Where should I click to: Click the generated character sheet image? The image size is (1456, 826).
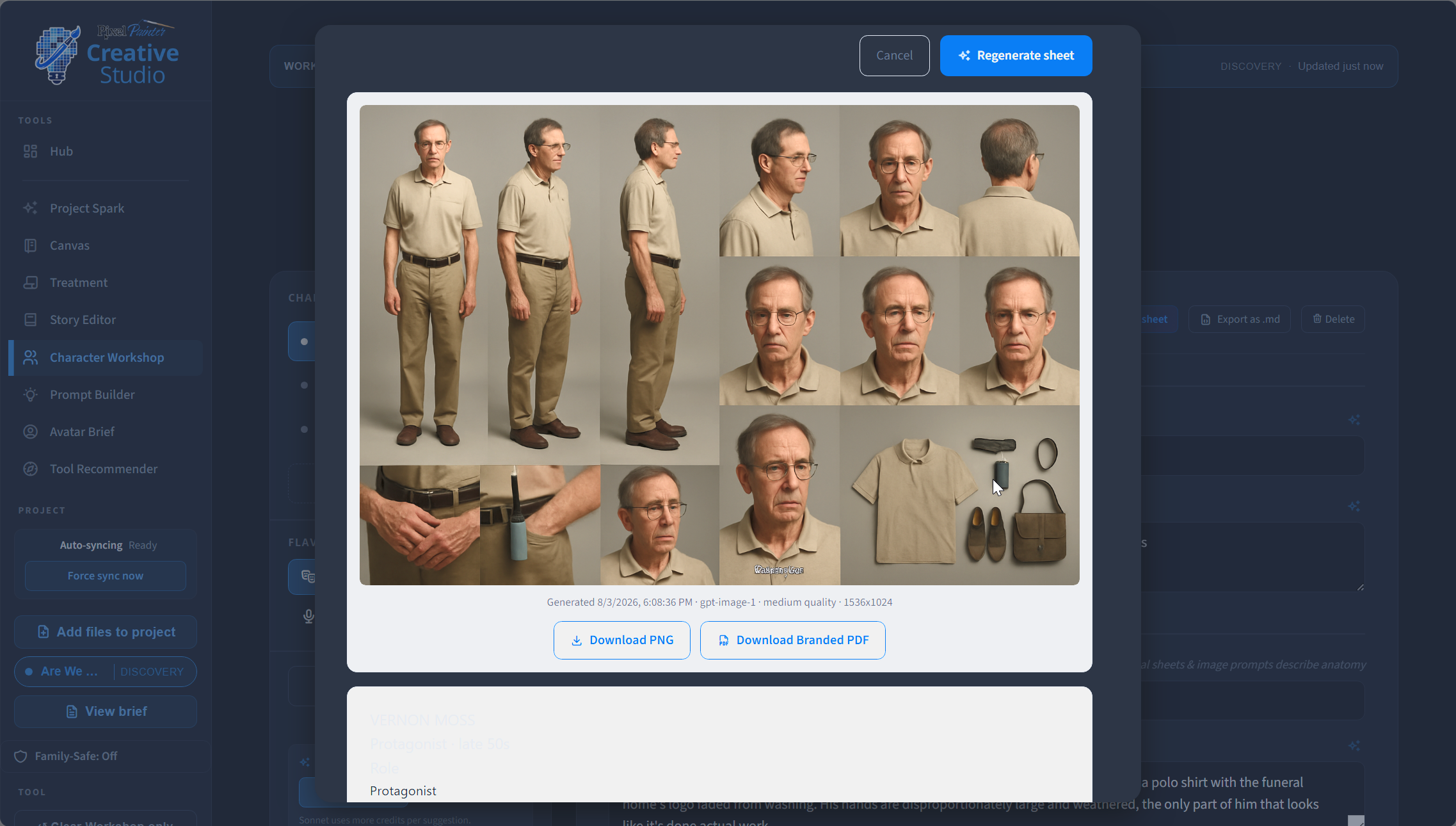point(719,345)
